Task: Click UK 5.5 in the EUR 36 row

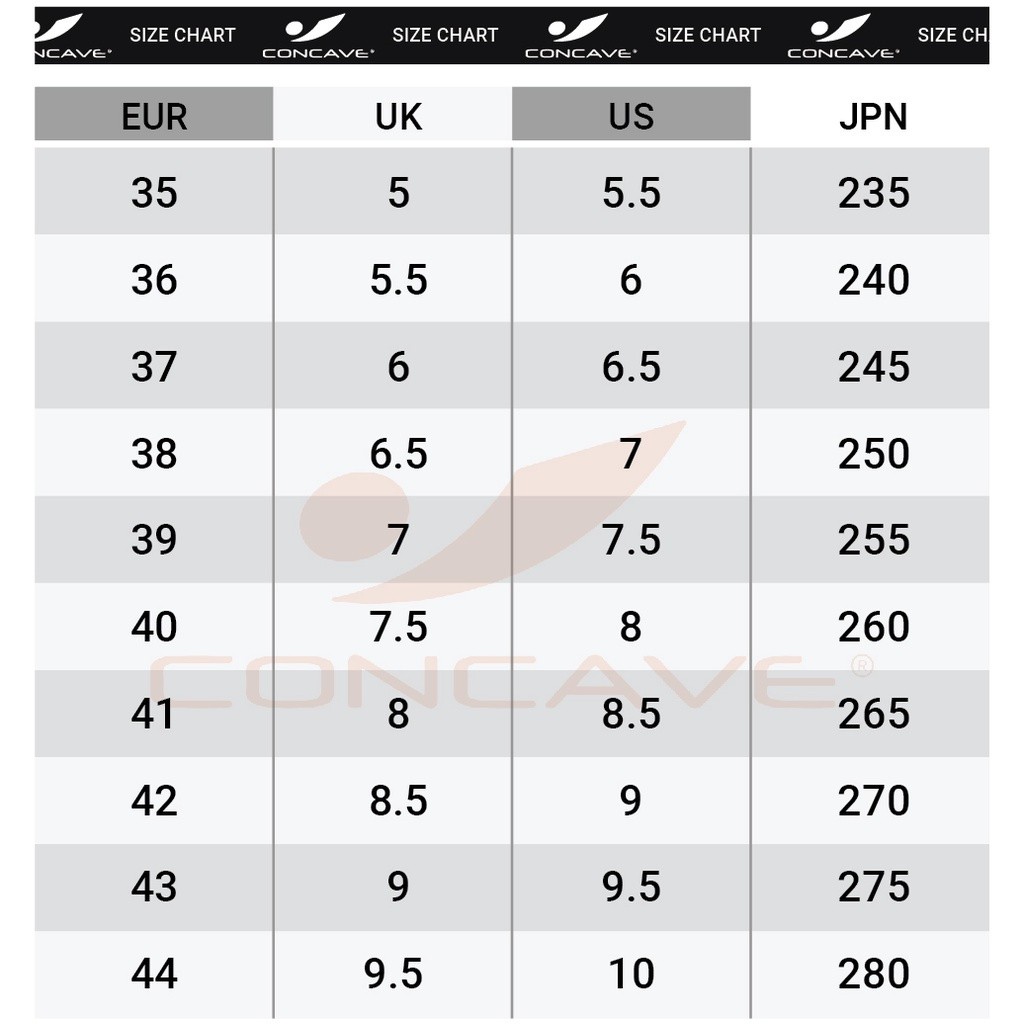Action: [x=398, y=279]
